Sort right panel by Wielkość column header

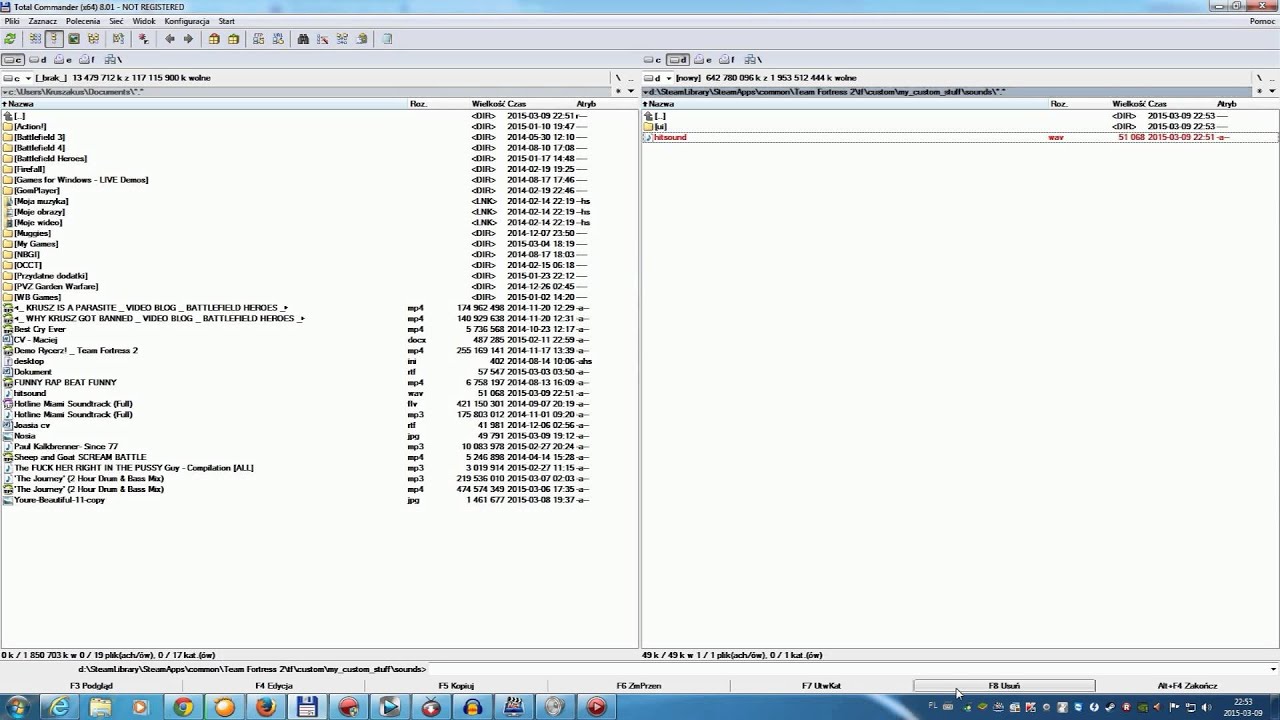(x=1129, y=104)
